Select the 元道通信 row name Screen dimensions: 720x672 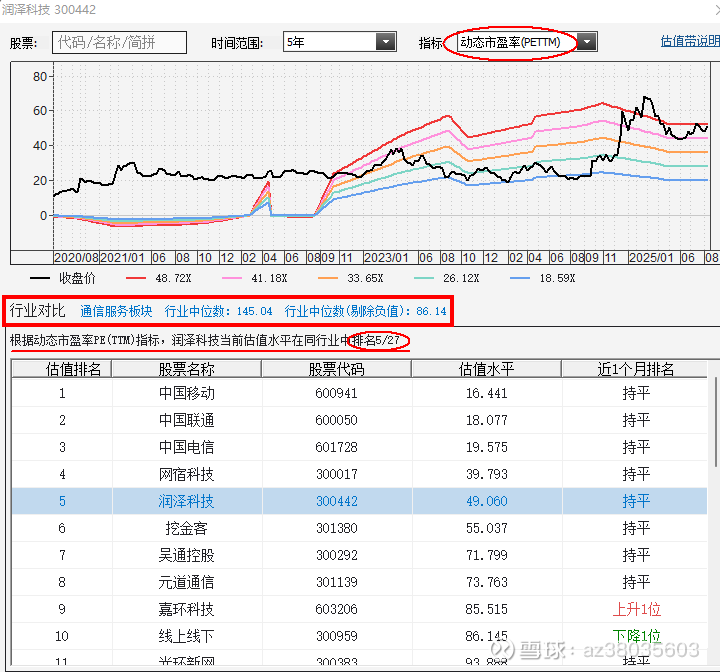(x=186, y=582)
